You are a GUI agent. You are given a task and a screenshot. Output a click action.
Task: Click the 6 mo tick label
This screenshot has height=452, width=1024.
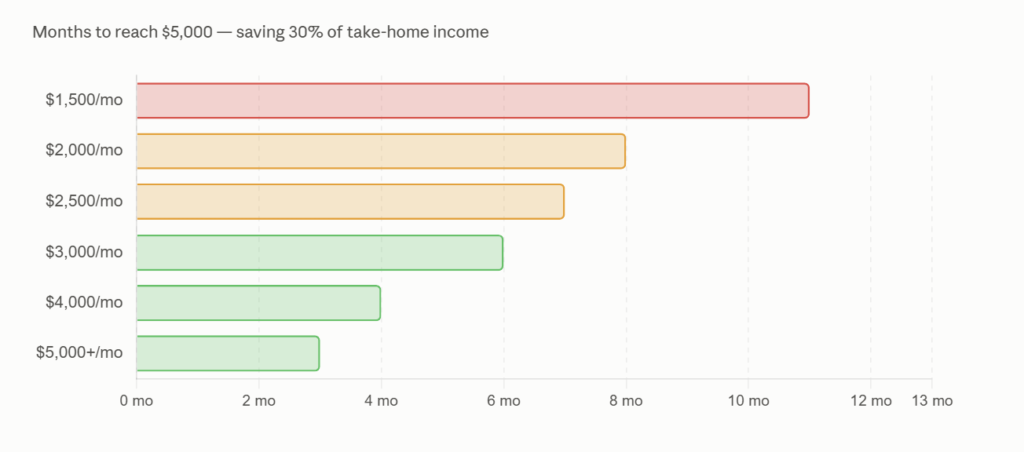504,401
